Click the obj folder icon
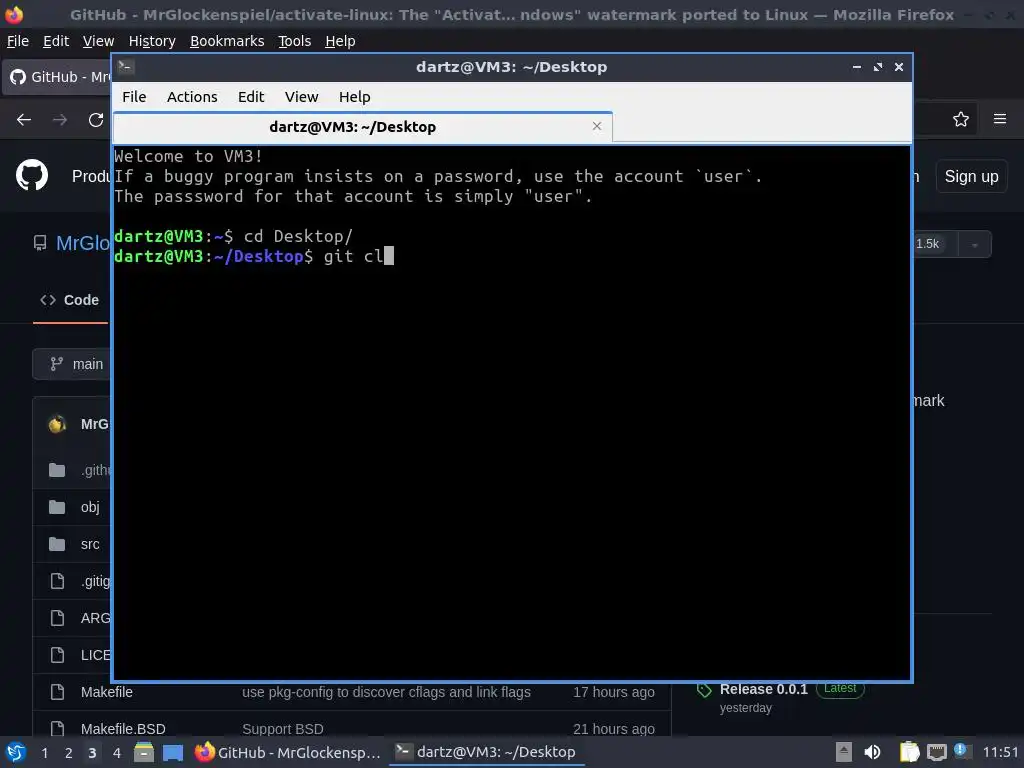 tap(57, 507)
